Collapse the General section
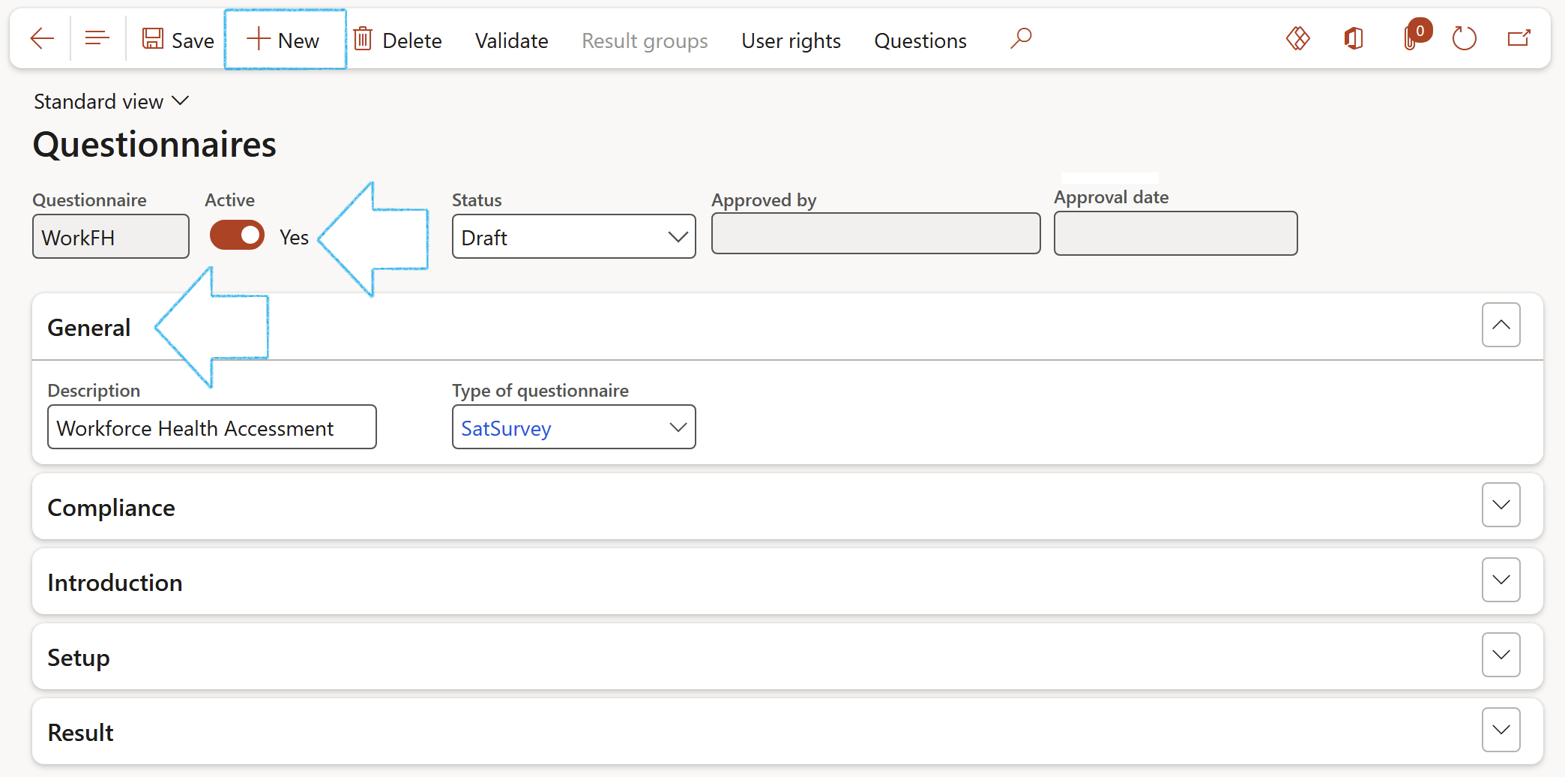The image size is (1568, 777). click(x=1501, y=325)
